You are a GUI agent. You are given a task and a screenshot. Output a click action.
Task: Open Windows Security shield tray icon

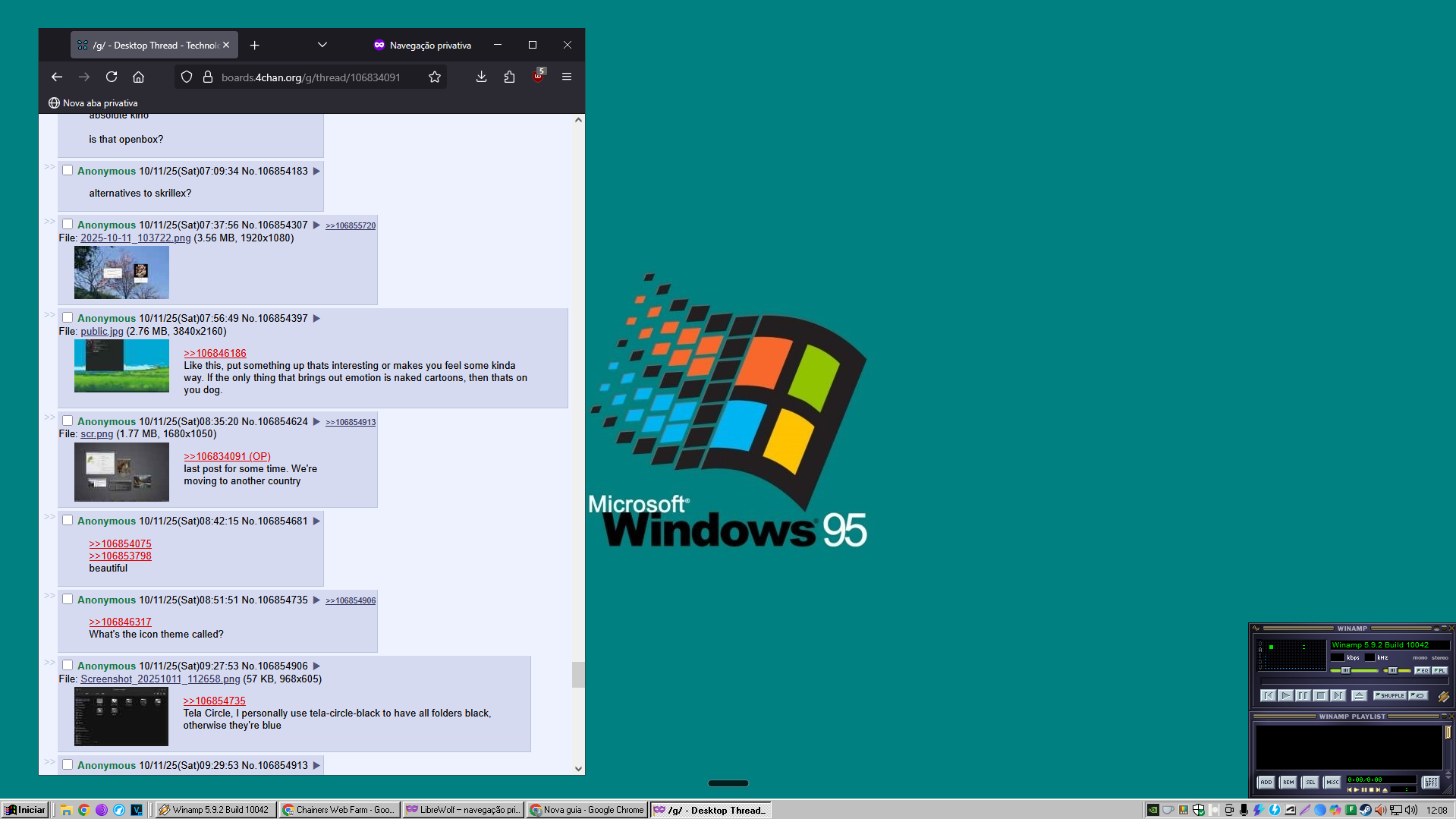coord(1199,810)
